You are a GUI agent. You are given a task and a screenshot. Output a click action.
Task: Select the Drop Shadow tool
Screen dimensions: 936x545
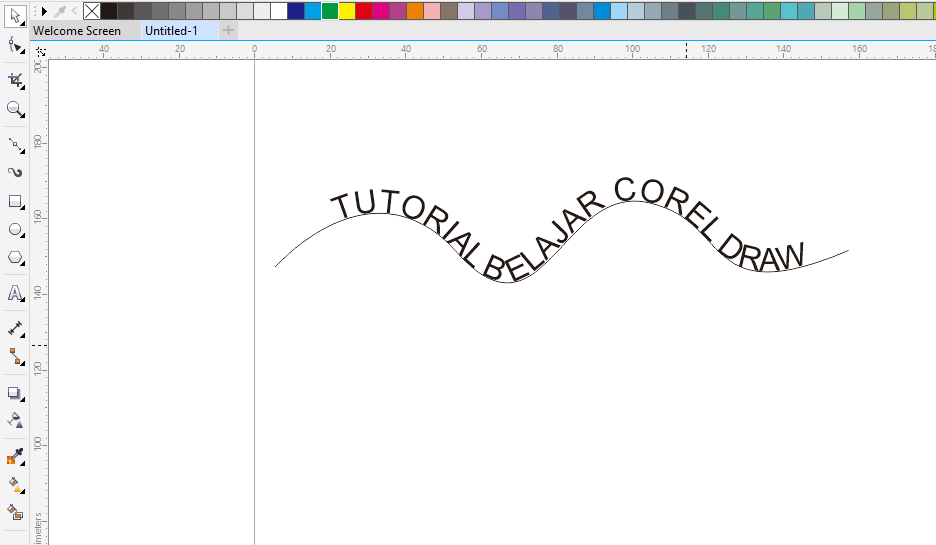pyautogui.click(x=15, y=393)
